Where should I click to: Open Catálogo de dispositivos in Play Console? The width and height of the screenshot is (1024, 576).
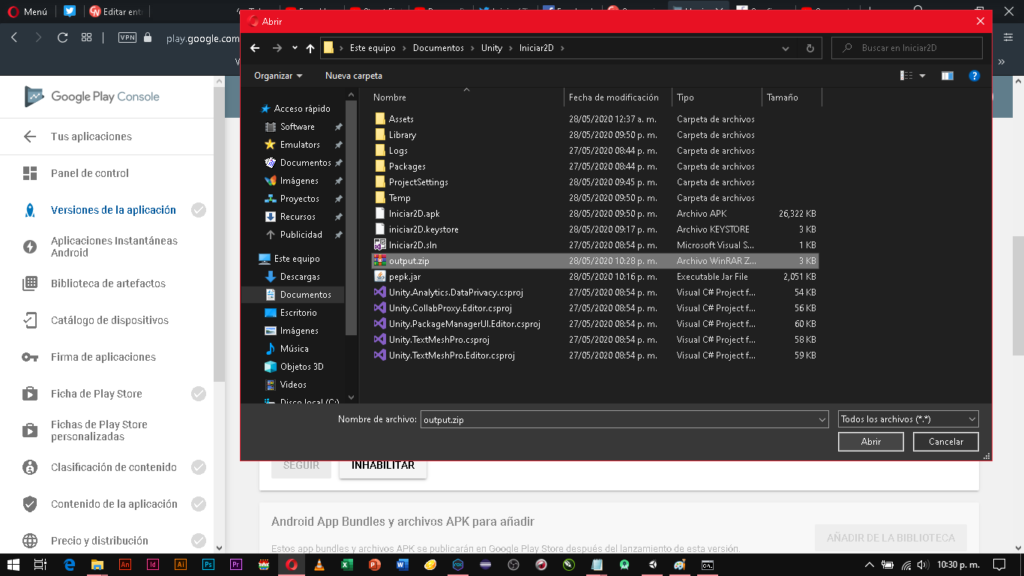point(110,320)
